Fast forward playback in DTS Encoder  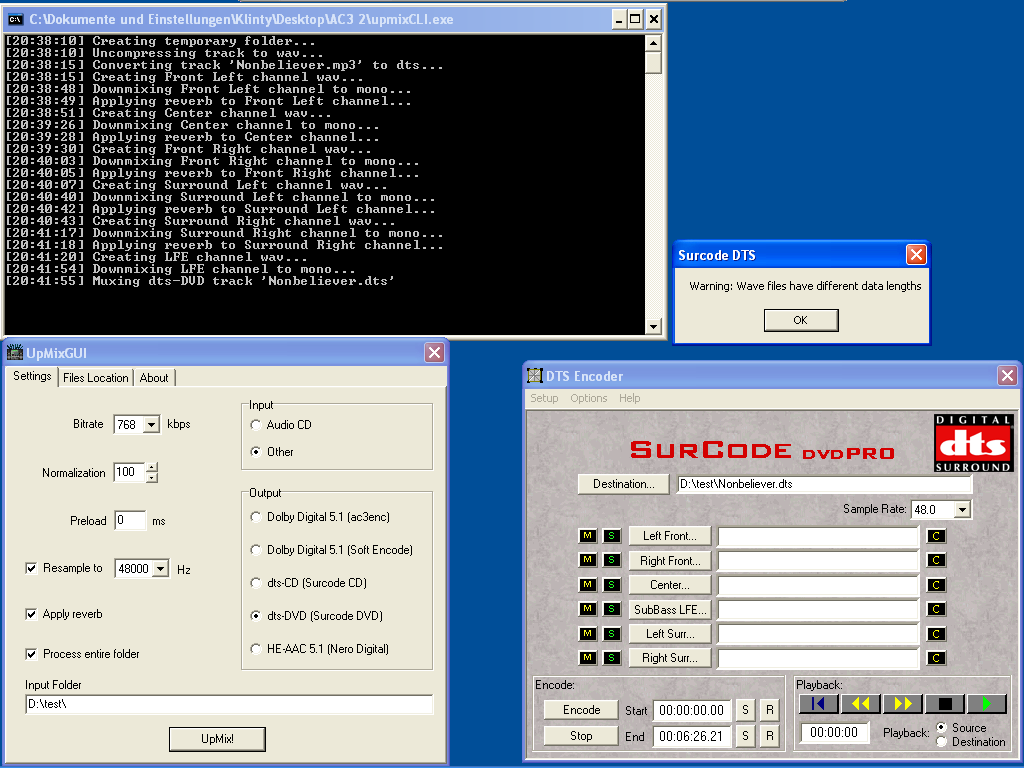(903, 703)
